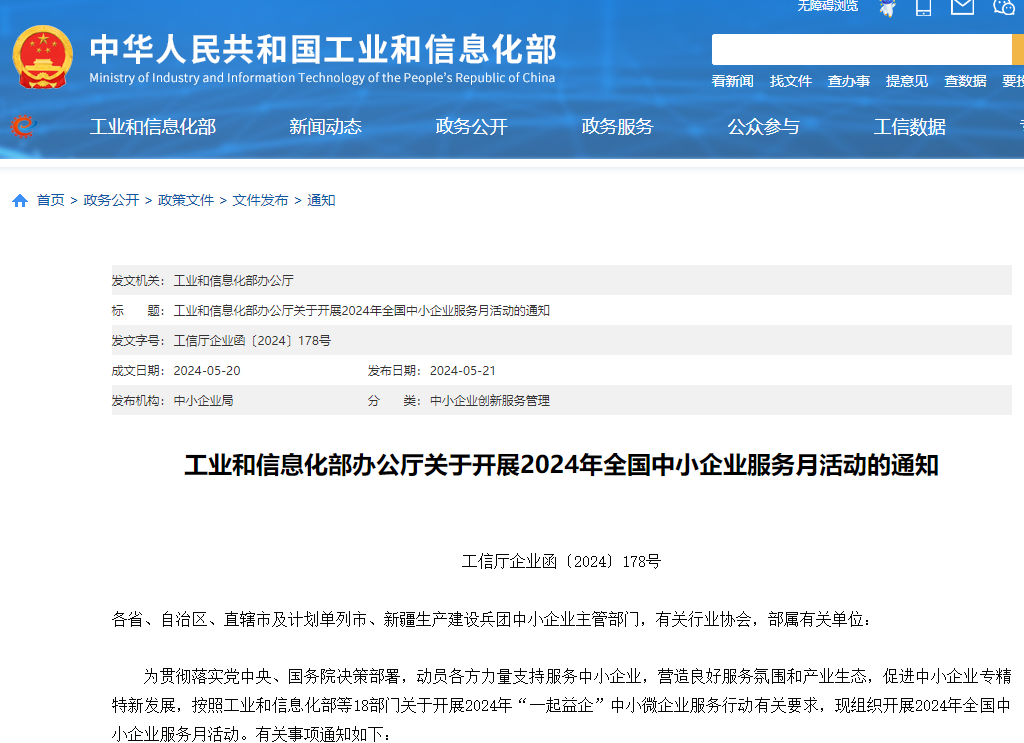Open the 政务服务 nav menu
The image size is (1024, 743).
[617, 127]
